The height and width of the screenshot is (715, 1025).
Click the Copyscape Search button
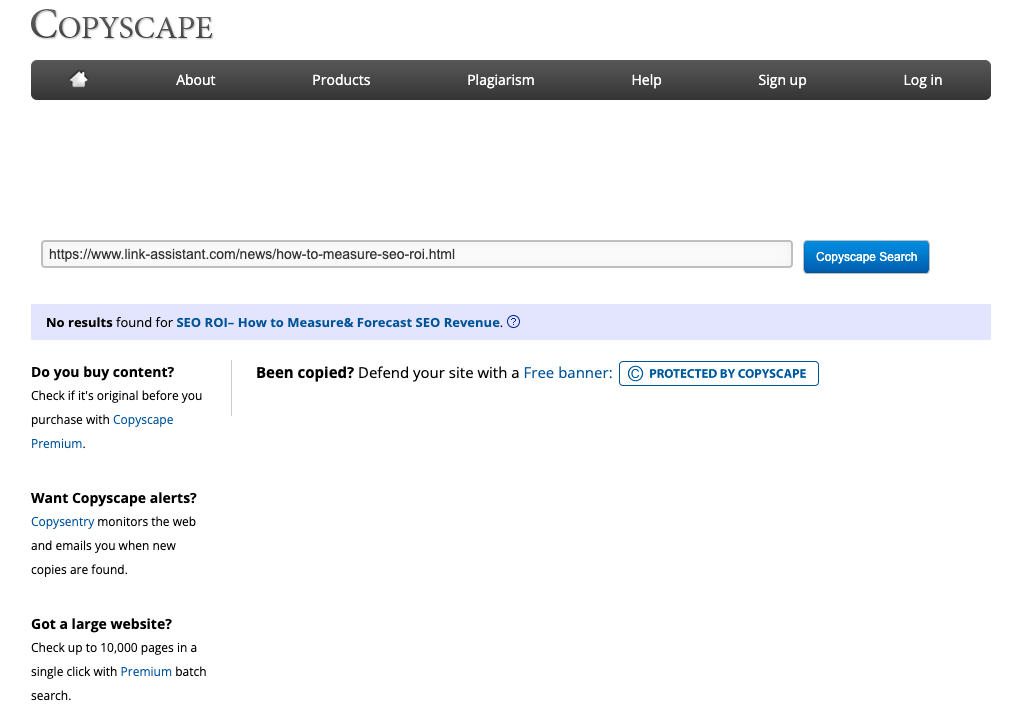click(866, 257)
